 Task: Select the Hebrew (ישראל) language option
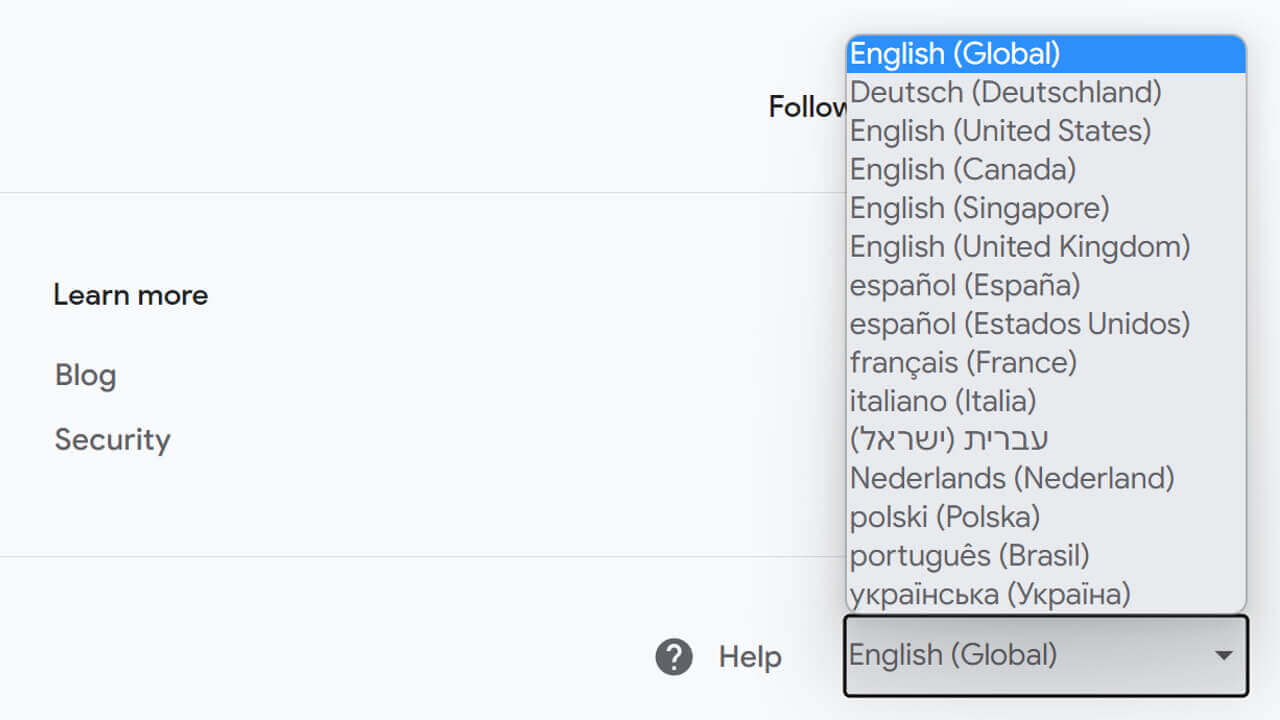pos(948,439)
